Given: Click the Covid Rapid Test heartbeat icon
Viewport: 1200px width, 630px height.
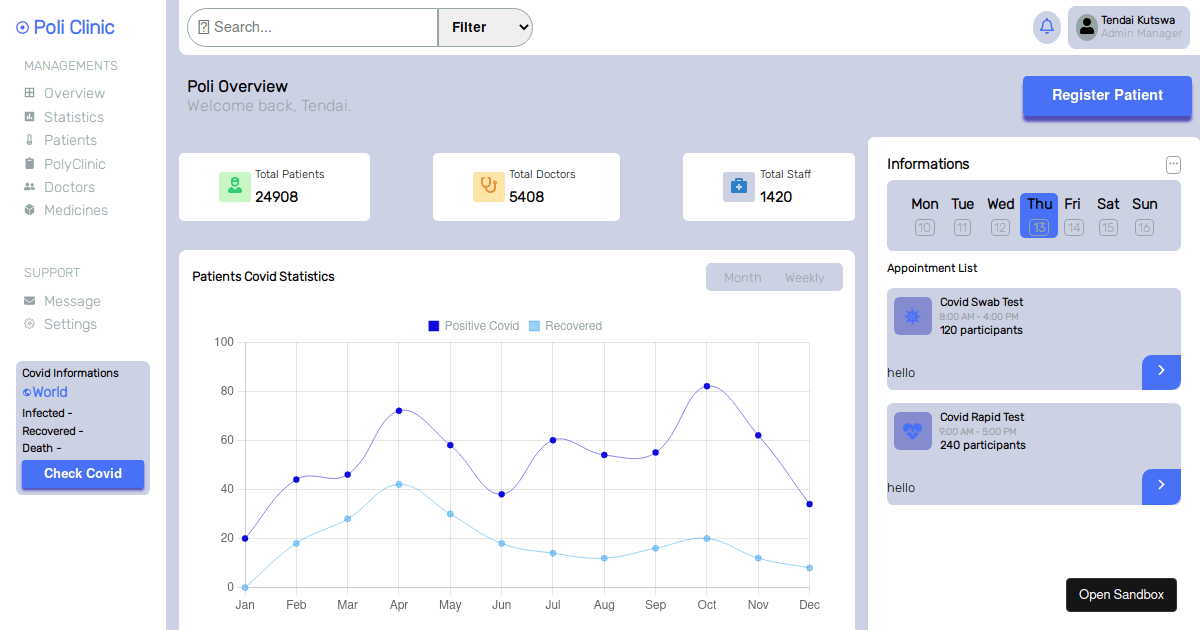Looking at the screenshot, I should click(912, 431).
